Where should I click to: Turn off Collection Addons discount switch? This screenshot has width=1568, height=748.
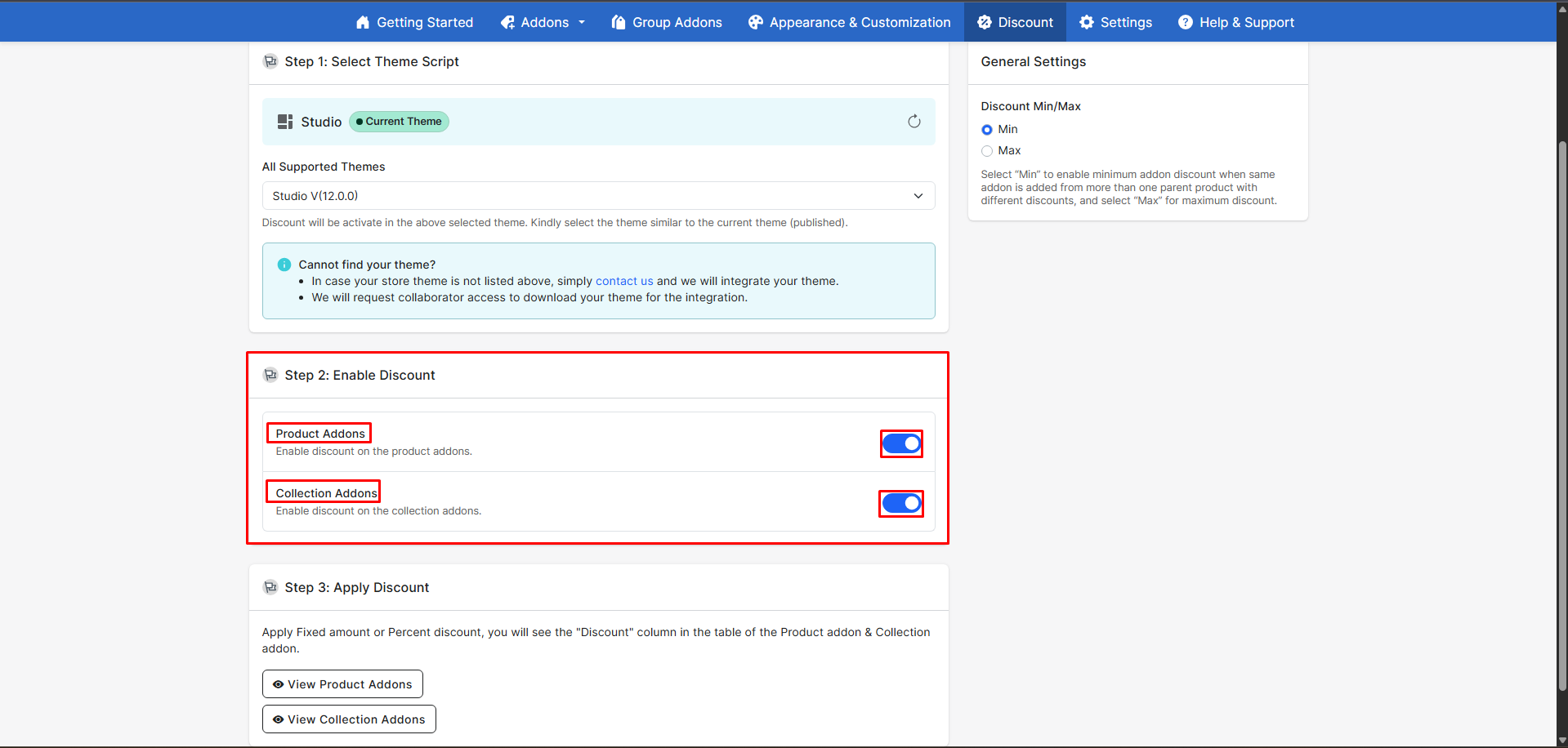[x=901, y=503]
